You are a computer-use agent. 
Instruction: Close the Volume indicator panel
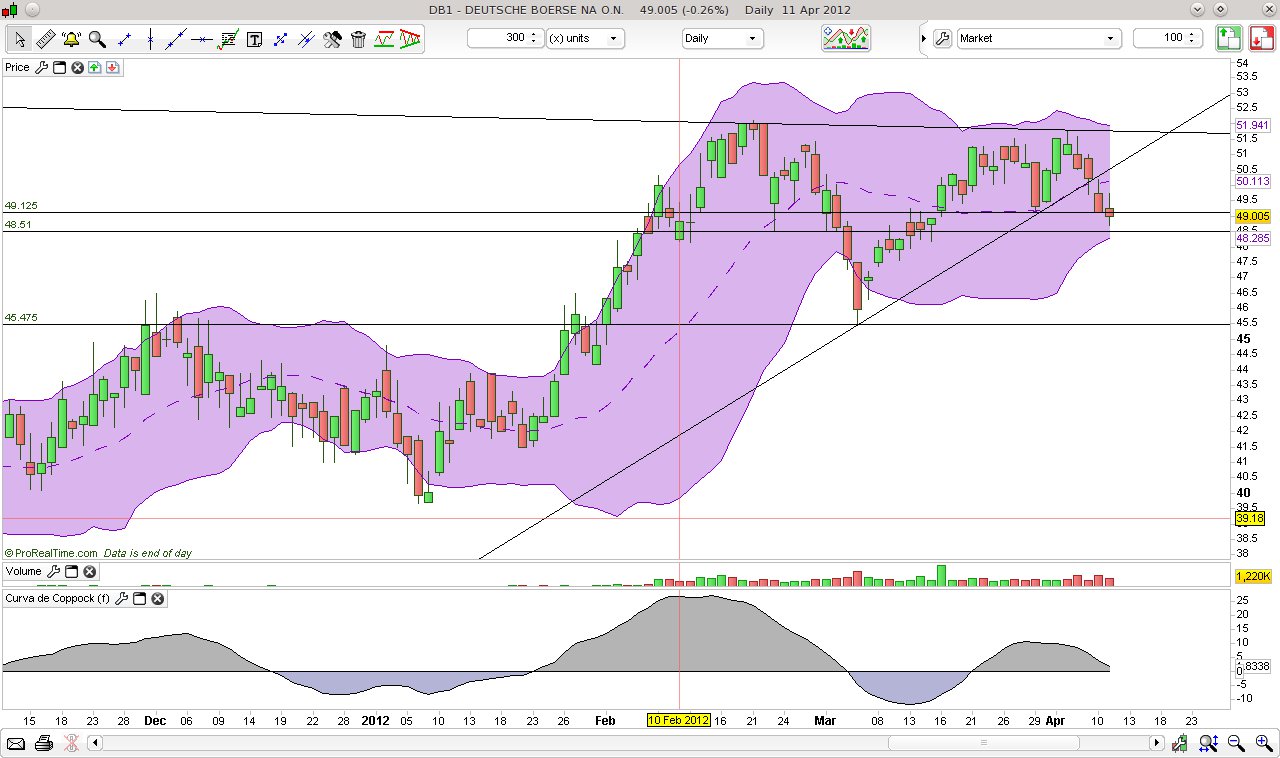pyautogui.click(x=89, y=571)
